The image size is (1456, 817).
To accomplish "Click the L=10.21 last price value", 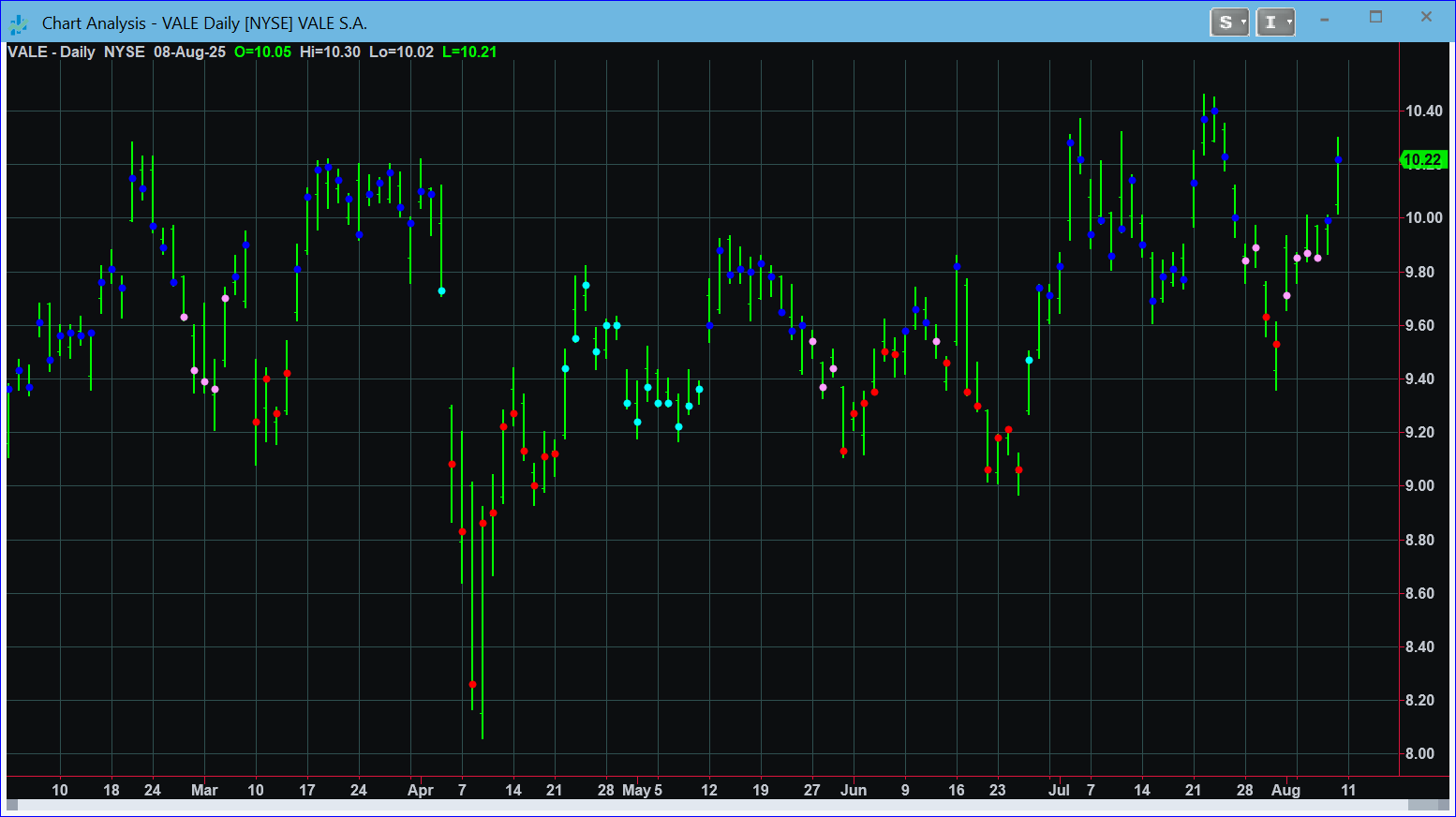I will point(469,52).
